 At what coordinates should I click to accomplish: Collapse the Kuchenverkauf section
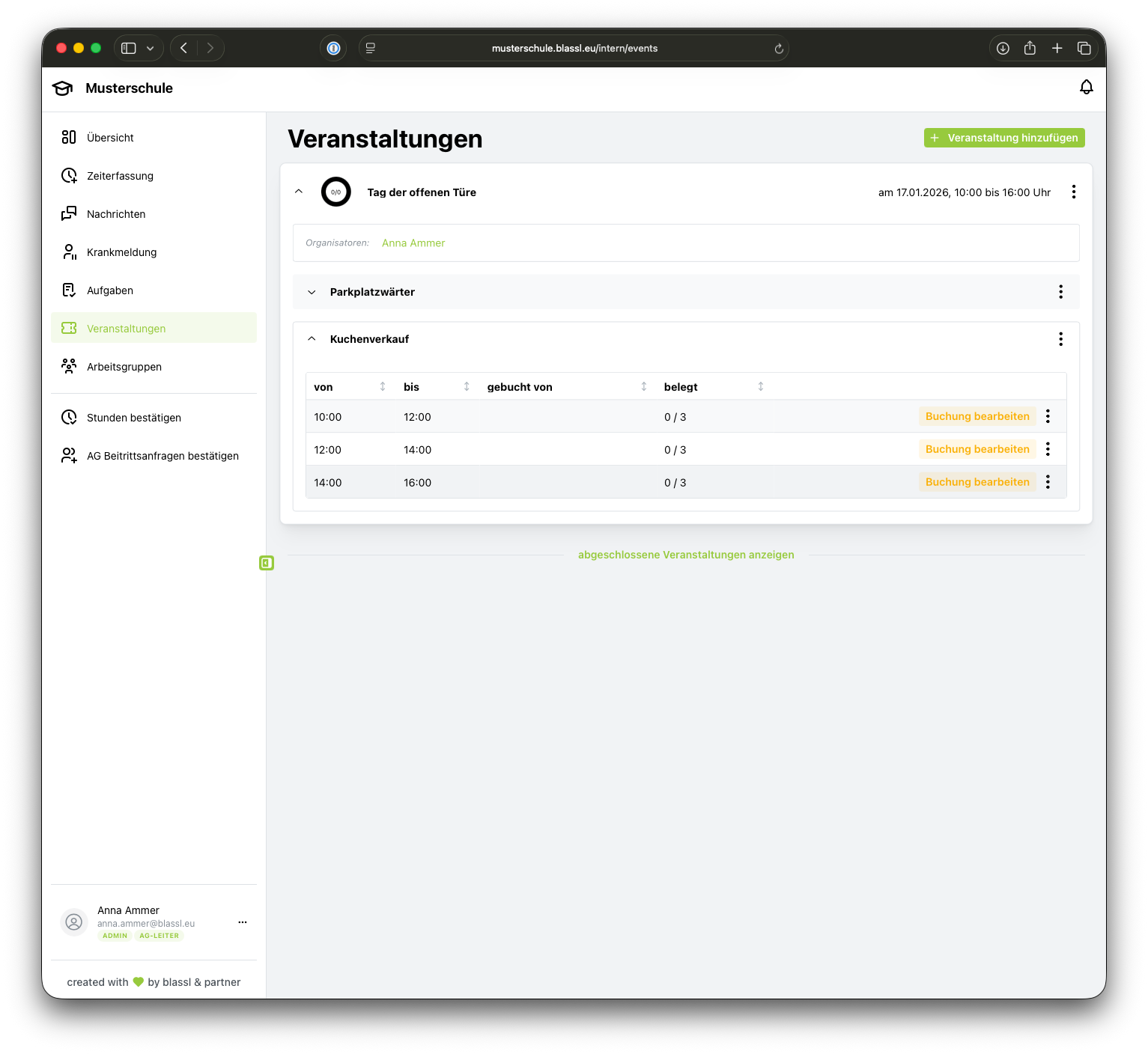coord(312,339)
